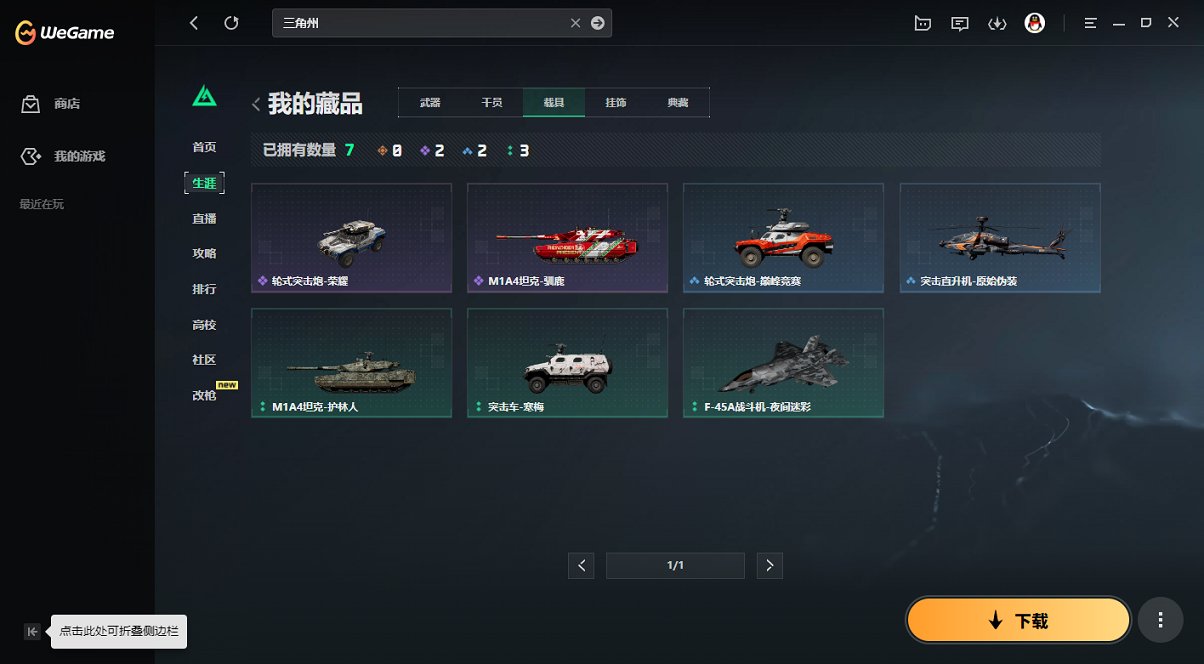This screenshot has height=664, width=1204.
Task: Click the refresh page icon
Action: point(232,23)
